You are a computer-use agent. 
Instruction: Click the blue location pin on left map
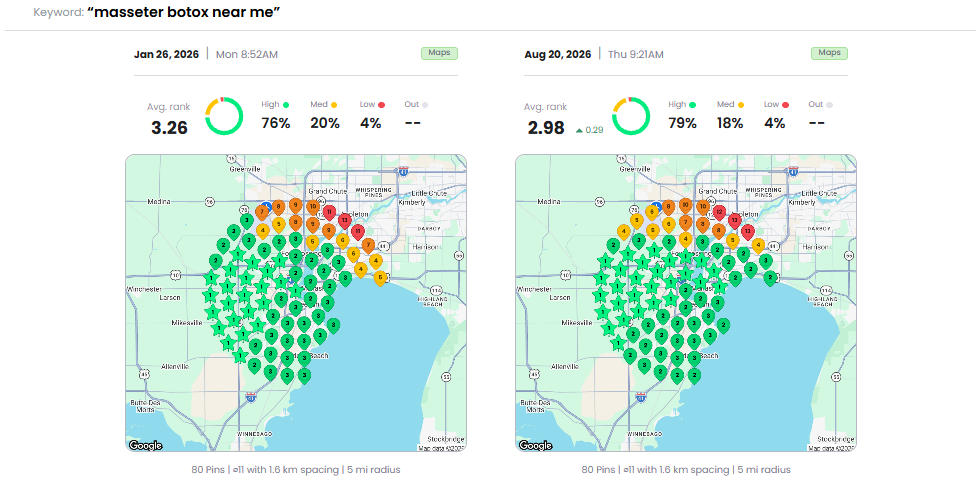click(266, 205)
